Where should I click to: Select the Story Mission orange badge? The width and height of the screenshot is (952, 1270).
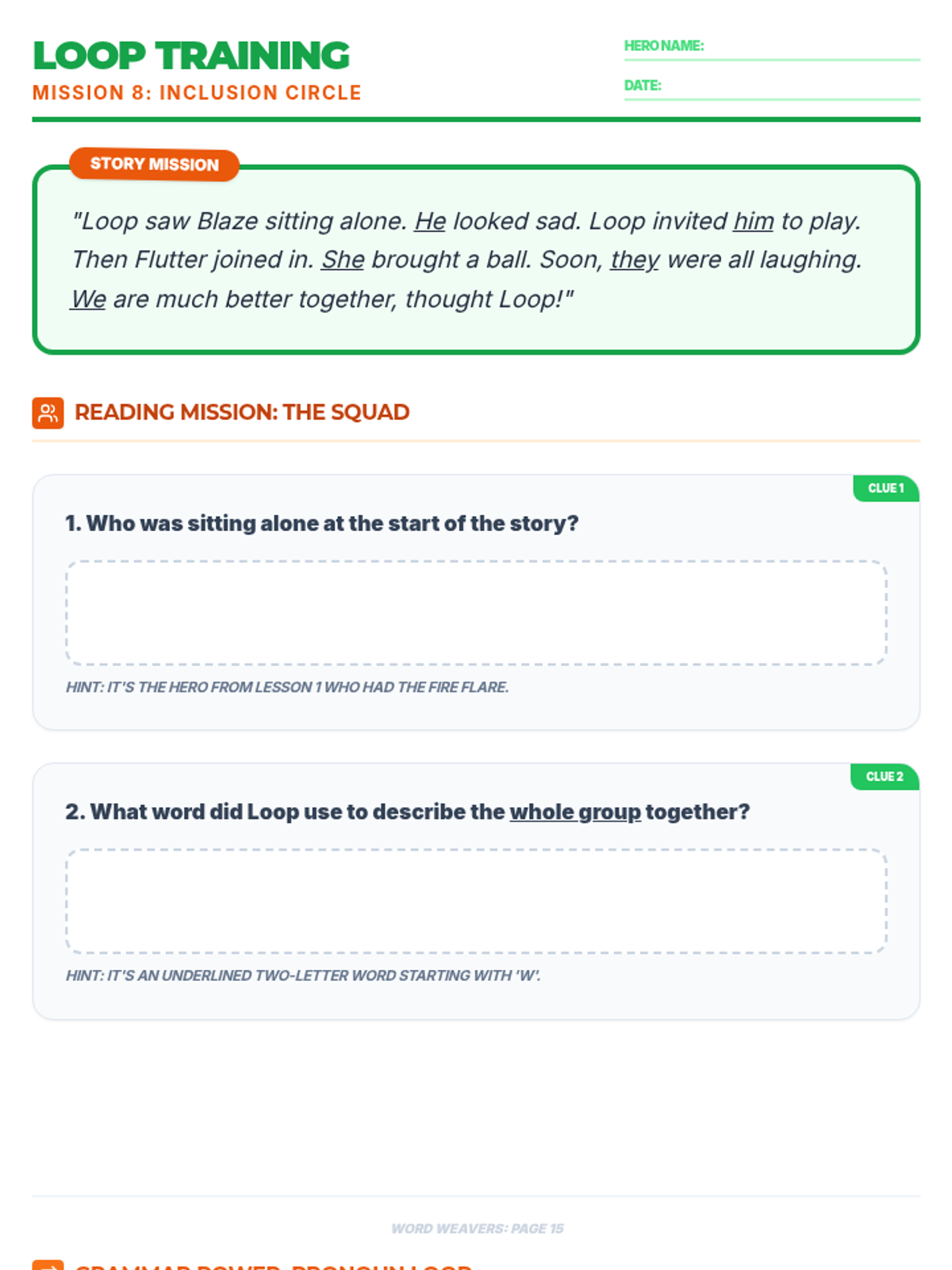click(154, 164)
